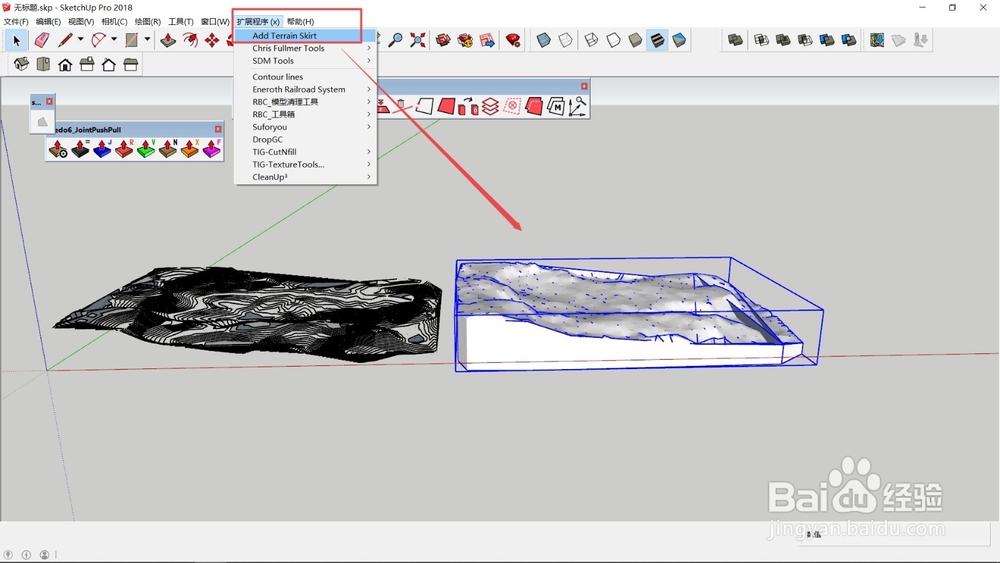Click the M-labeled pages icon in floating toolbar
The height and width of the screenshot is (563, 1000).
(x=555, y=106)
